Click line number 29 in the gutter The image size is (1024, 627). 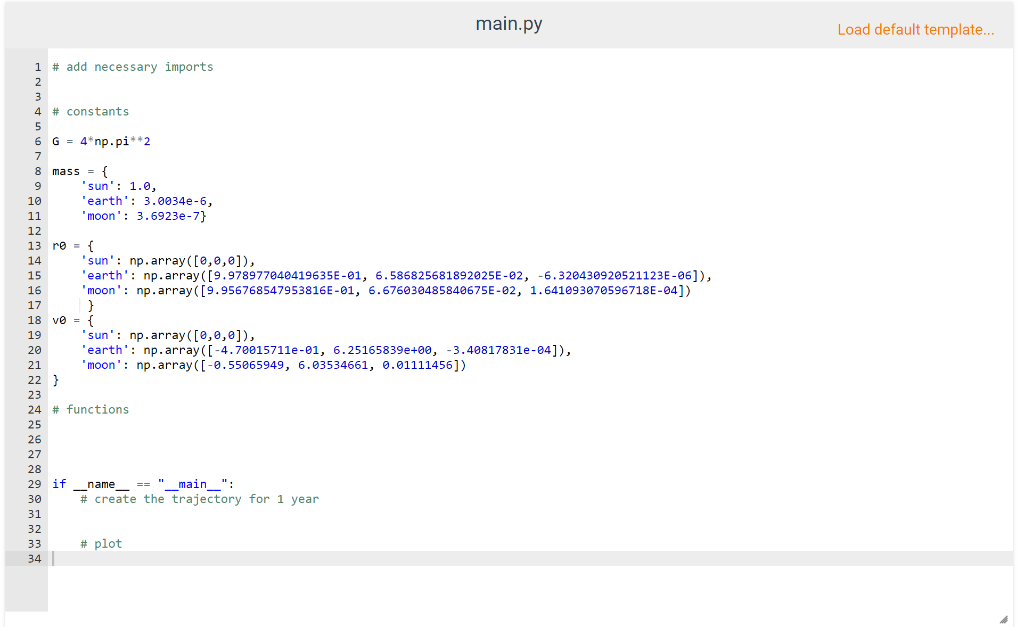pos(34,484)
